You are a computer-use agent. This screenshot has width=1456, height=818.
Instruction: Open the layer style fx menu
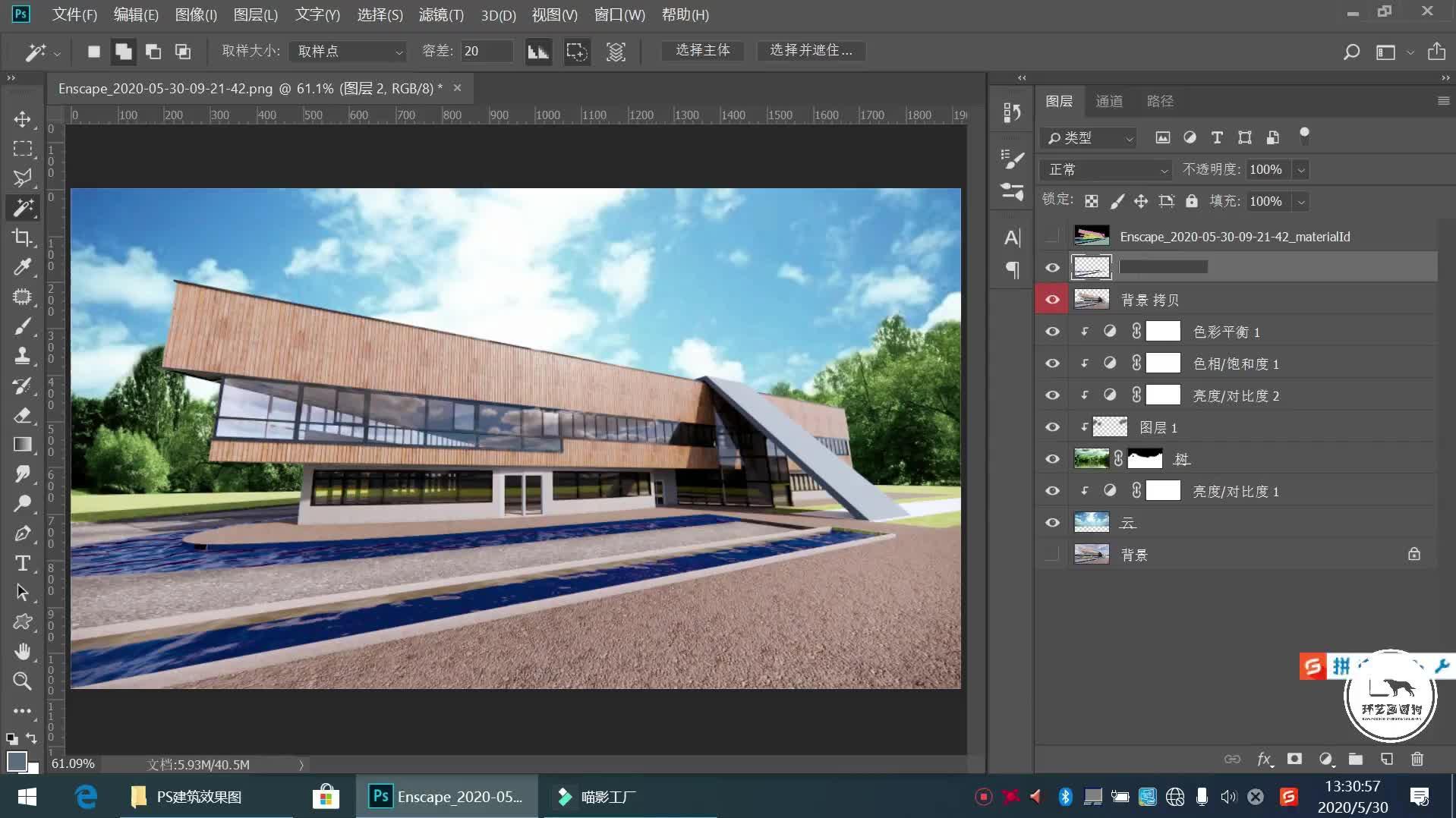coord(1264,759)
